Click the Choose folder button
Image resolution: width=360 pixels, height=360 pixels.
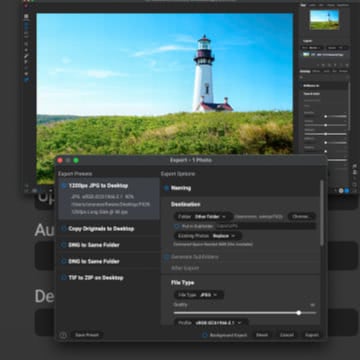301,217
